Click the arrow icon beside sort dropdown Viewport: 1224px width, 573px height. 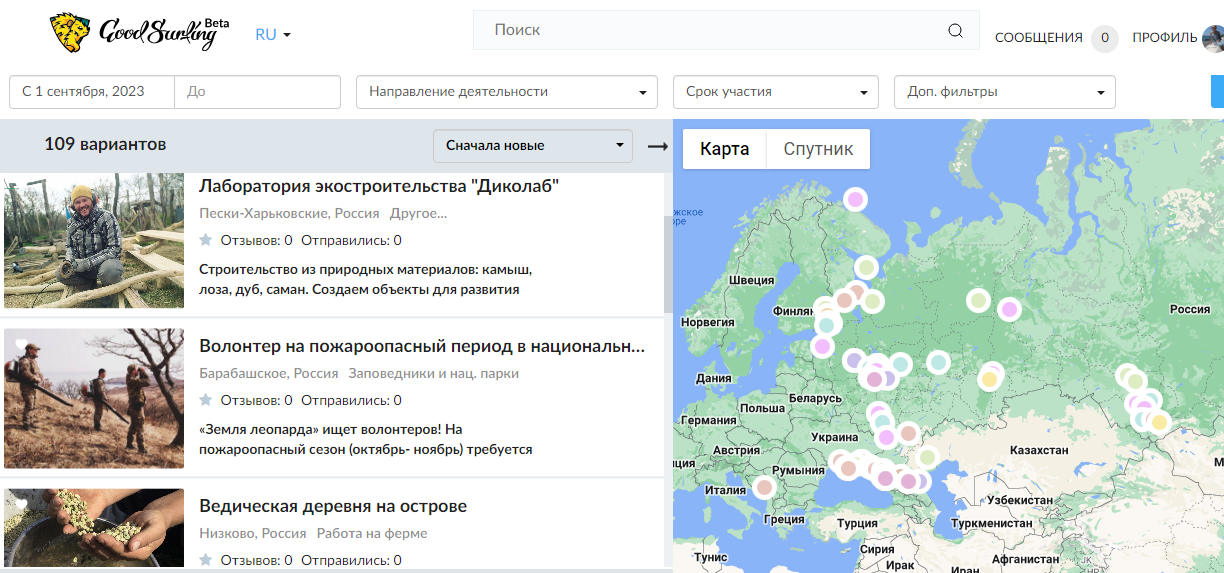pos(657,146)
